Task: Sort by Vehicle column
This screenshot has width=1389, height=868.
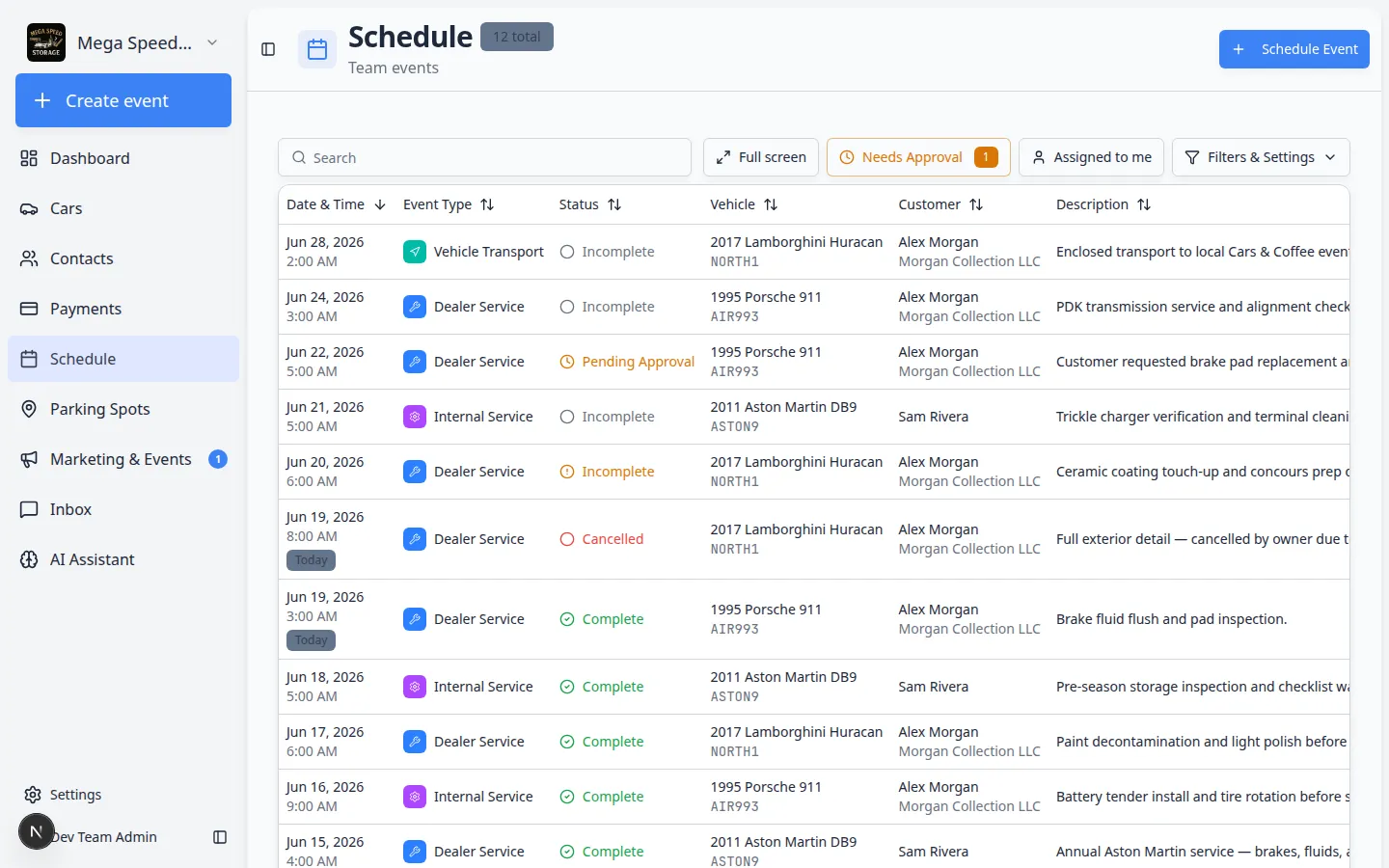Action: [x=744, y=204]
